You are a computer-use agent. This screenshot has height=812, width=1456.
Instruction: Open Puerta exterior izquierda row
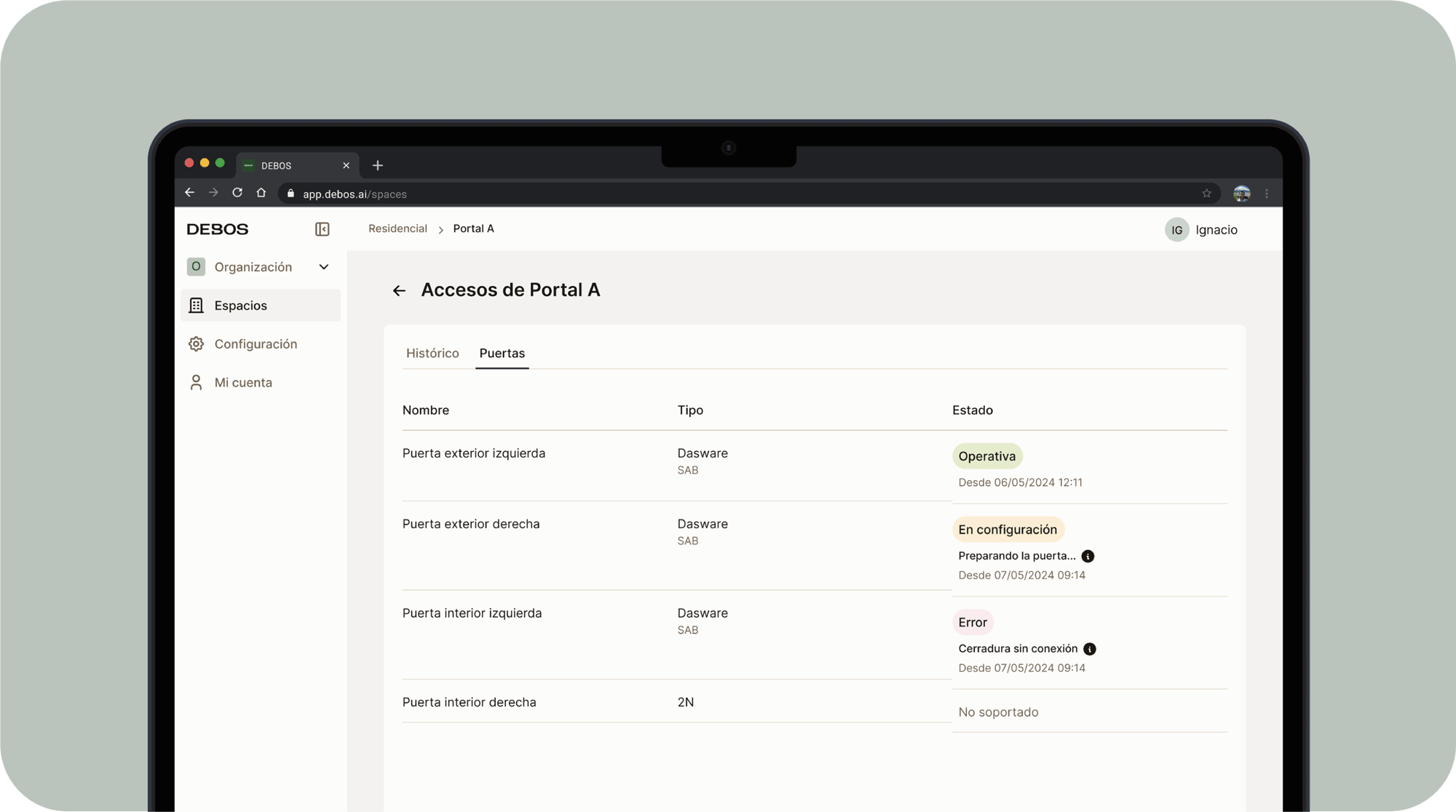pos(474,453)
